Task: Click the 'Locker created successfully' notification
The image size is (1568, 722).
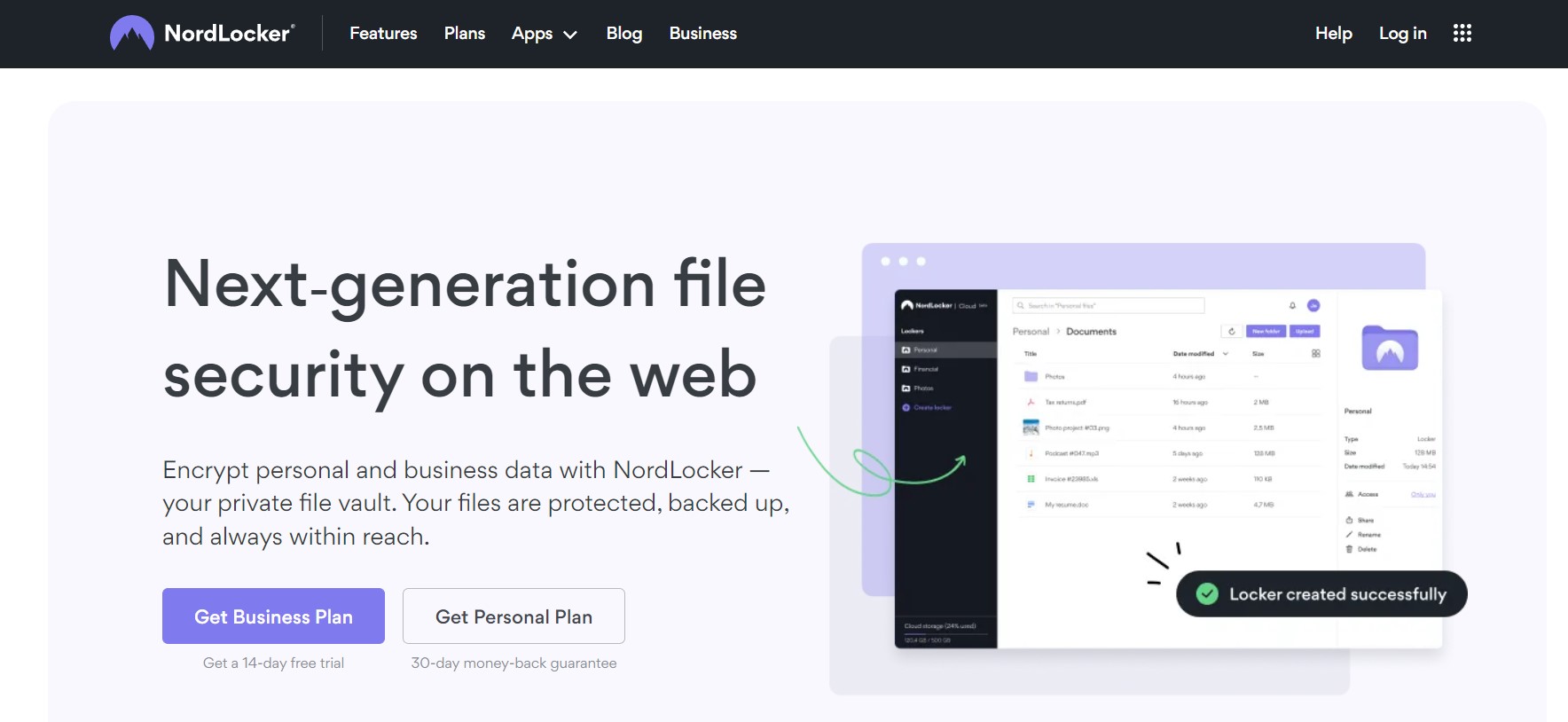Action: tap(1321, 594)
